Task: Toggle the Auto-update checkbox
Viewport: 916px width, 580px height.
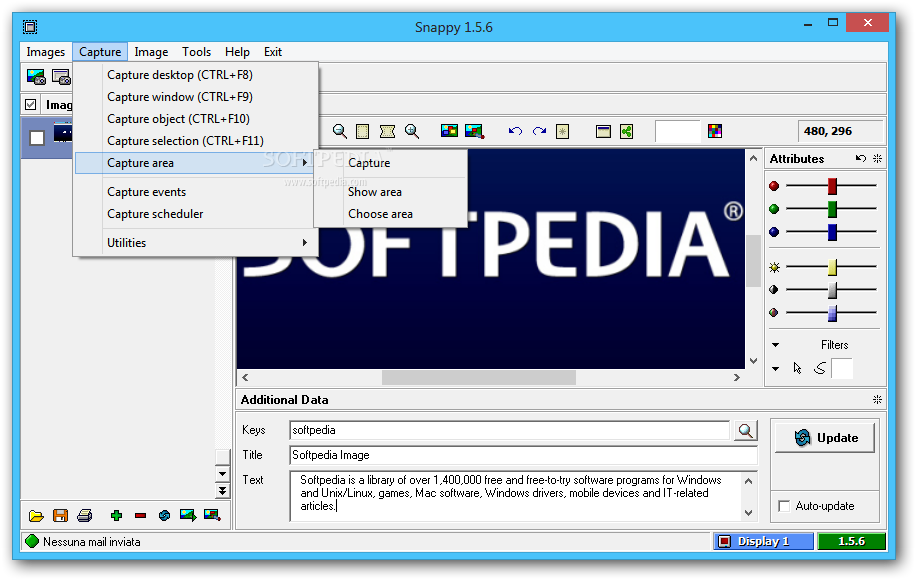Action: tap(785, 506)
